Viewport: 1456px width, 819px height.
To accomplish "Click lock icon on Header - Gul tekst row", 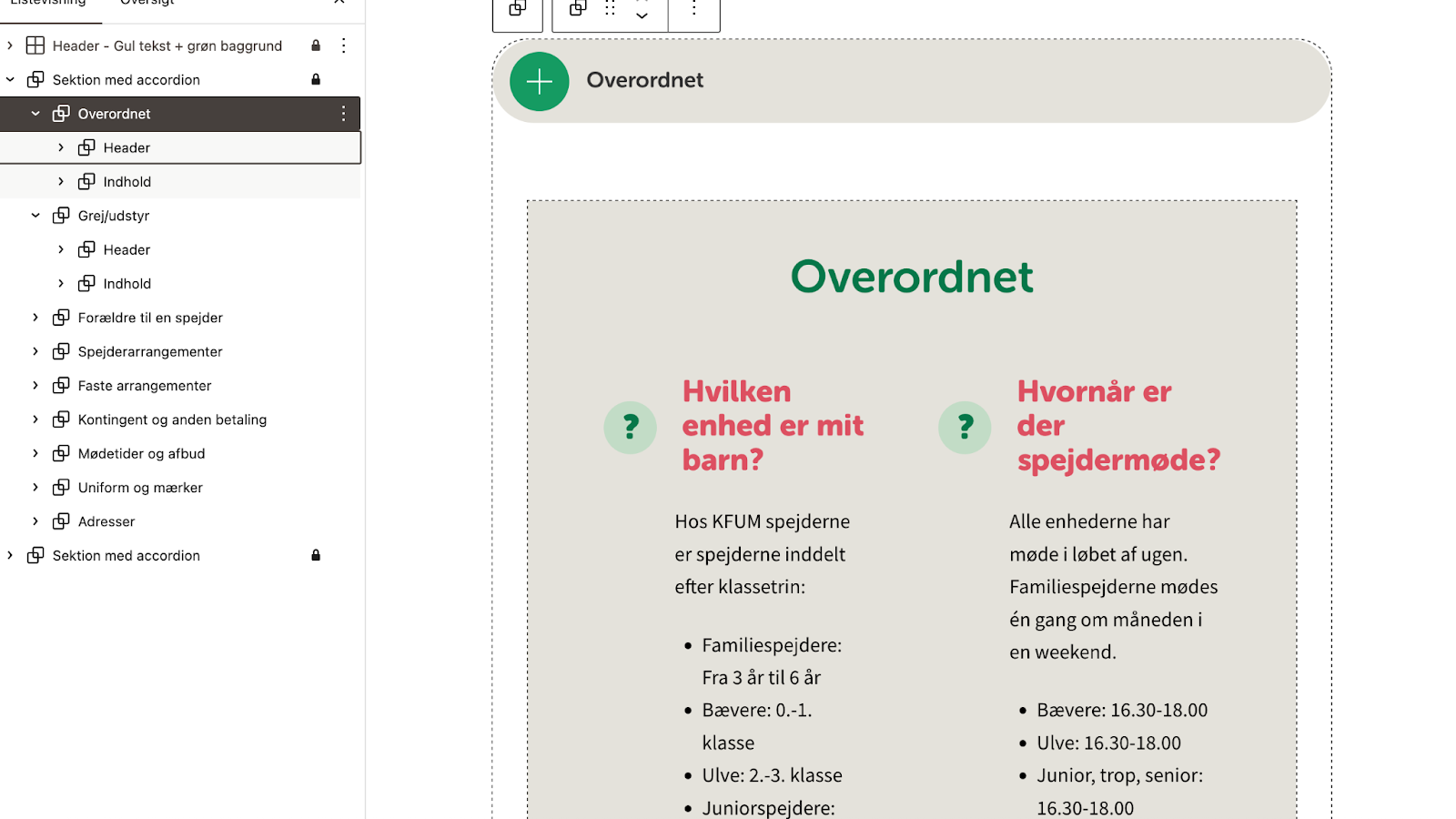I will 316,45.
